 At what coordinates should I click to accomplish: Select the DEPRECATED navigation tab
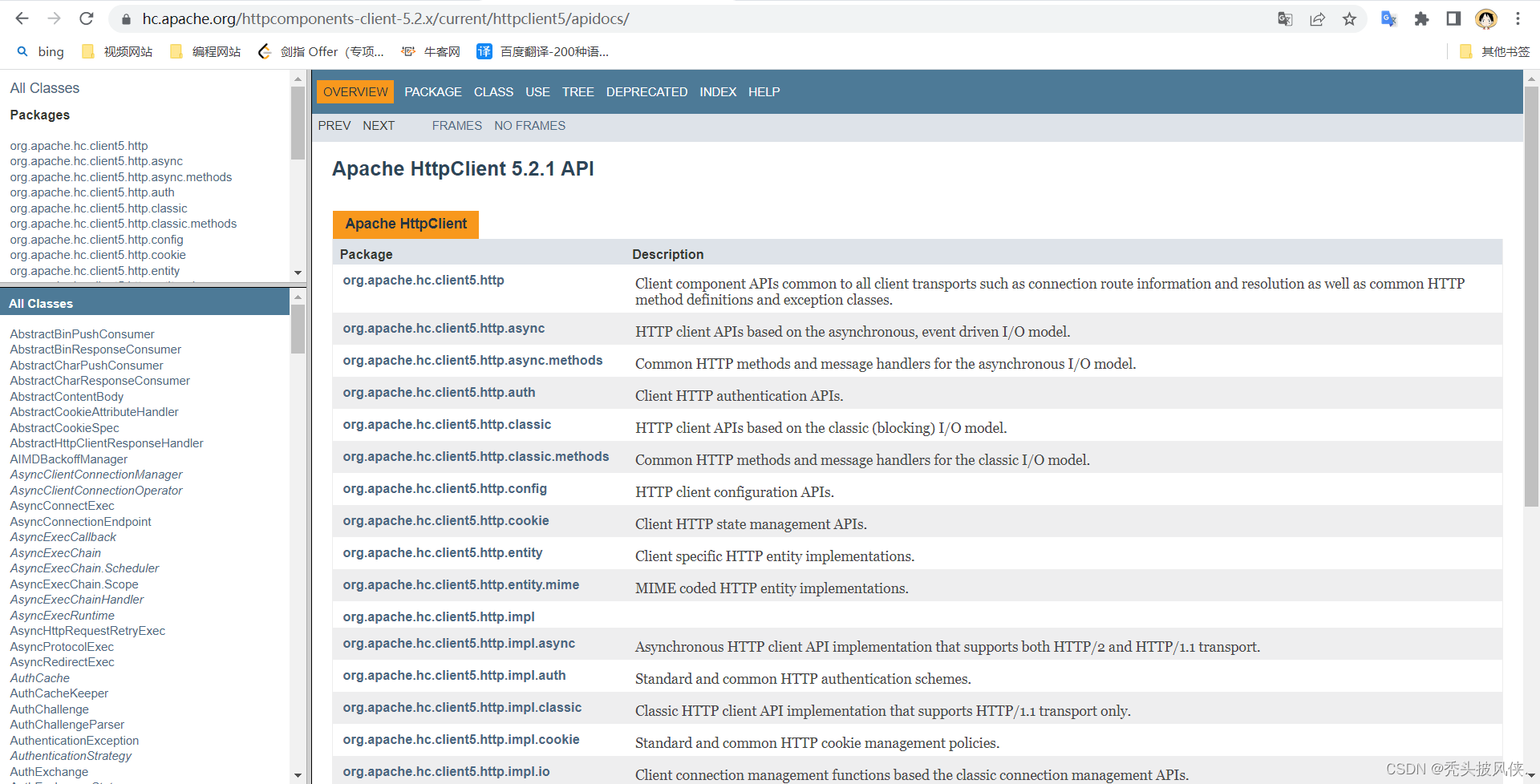646,91
